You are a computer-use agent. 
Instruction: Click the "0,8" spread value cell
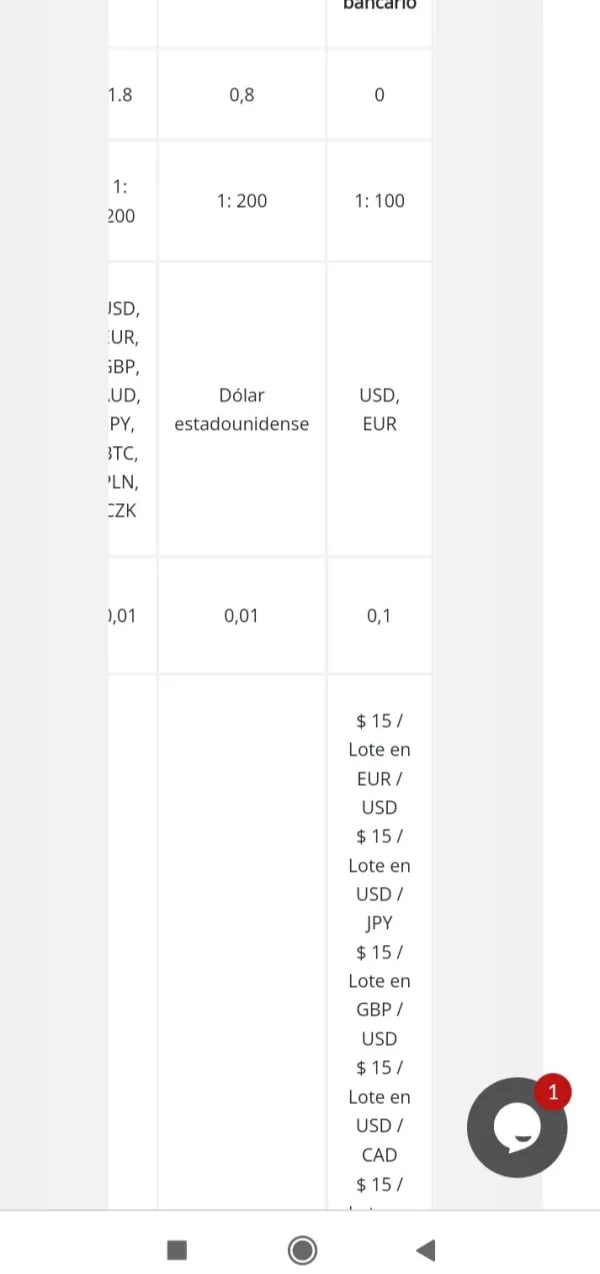click(242, 95)
